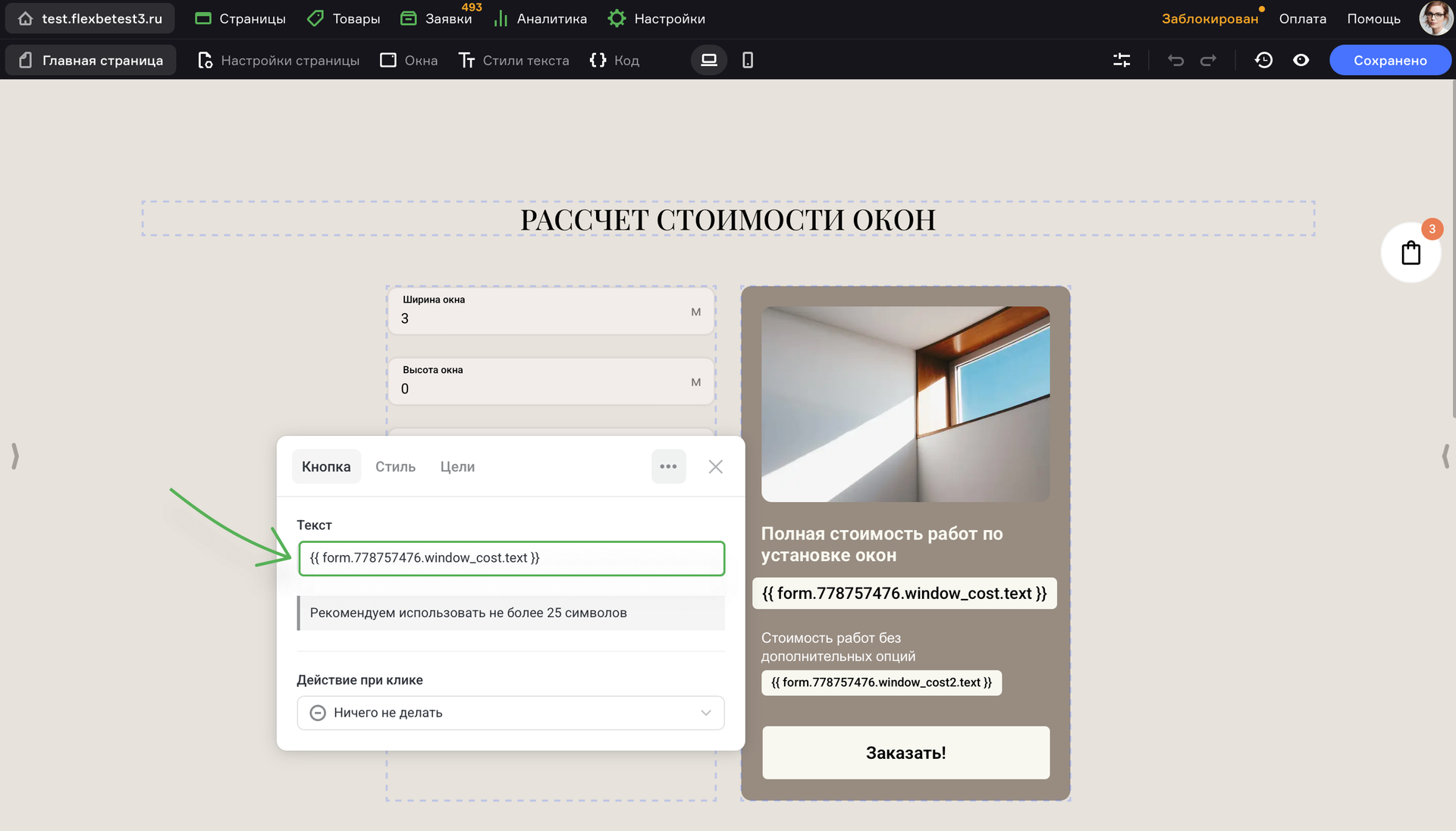Open the three-dots menu in button panel
Viewport: 1456px width, 831px height.
(x=668, y=466)
